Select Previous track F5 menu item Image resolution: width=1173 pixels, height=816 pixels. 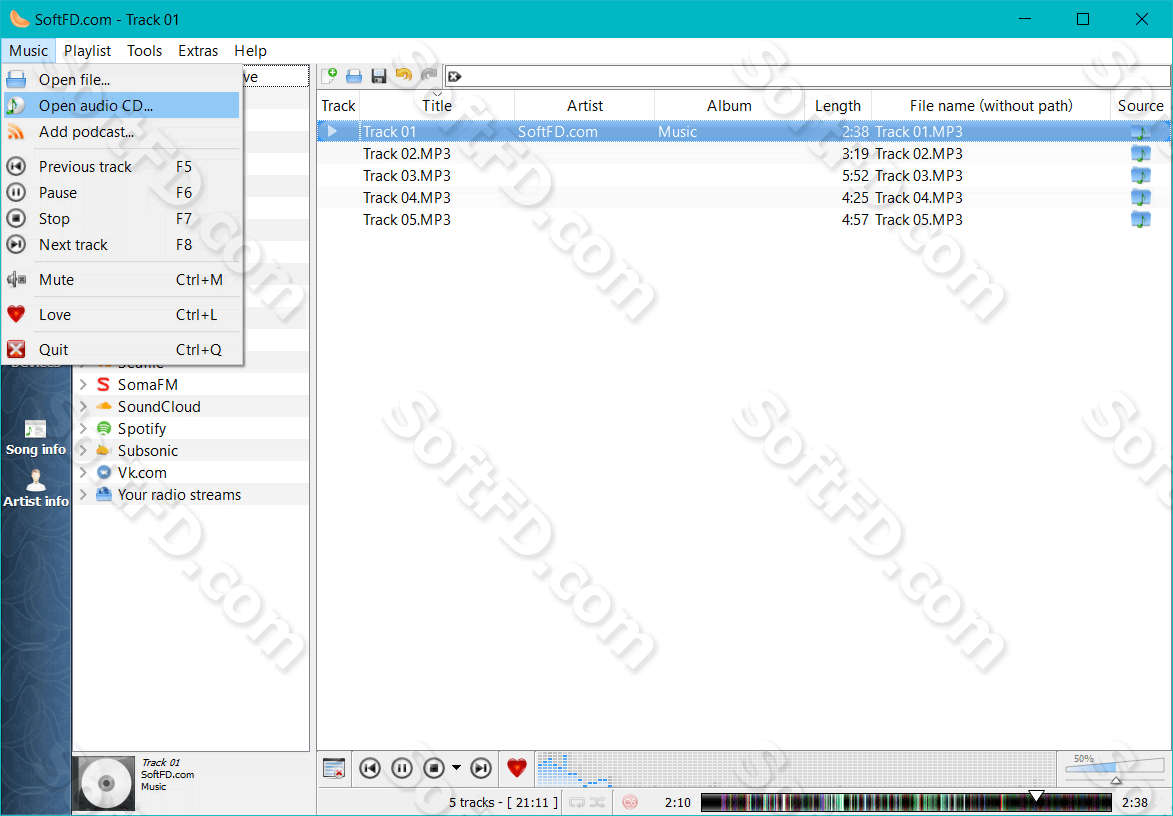pos(122,167)
